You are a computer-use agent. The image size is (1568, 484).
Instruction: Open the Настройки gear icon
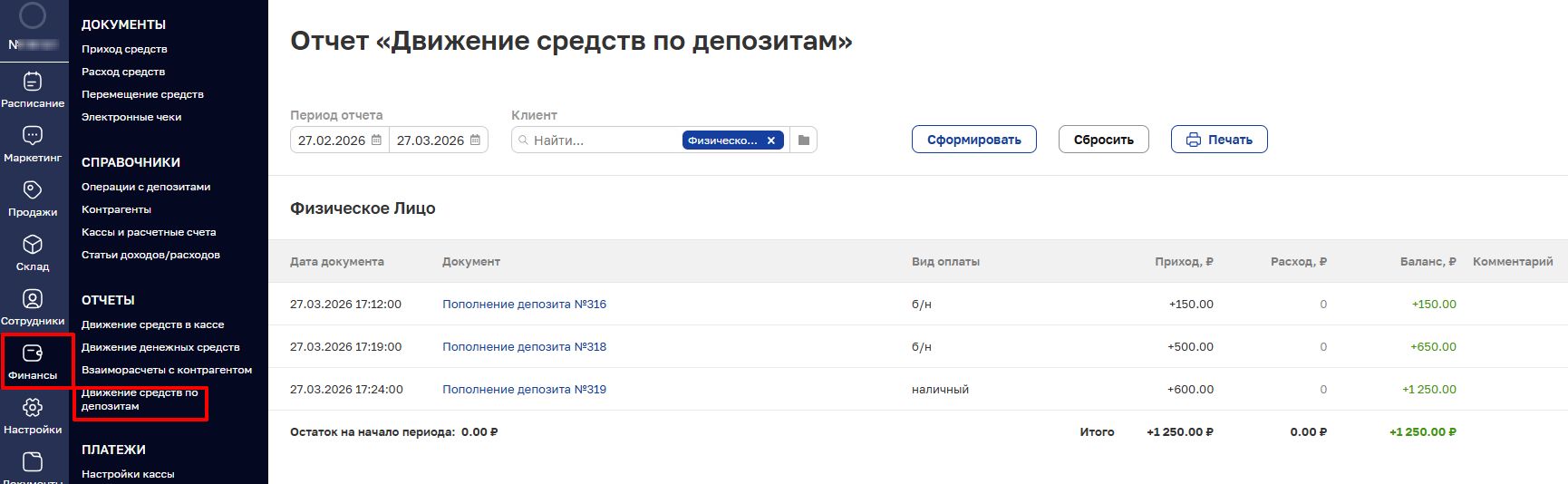33,409
